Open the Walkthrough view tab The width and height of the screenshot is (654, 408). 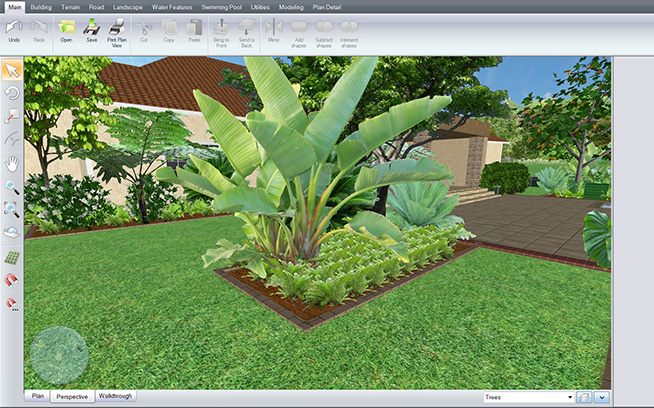coord(116,396)
